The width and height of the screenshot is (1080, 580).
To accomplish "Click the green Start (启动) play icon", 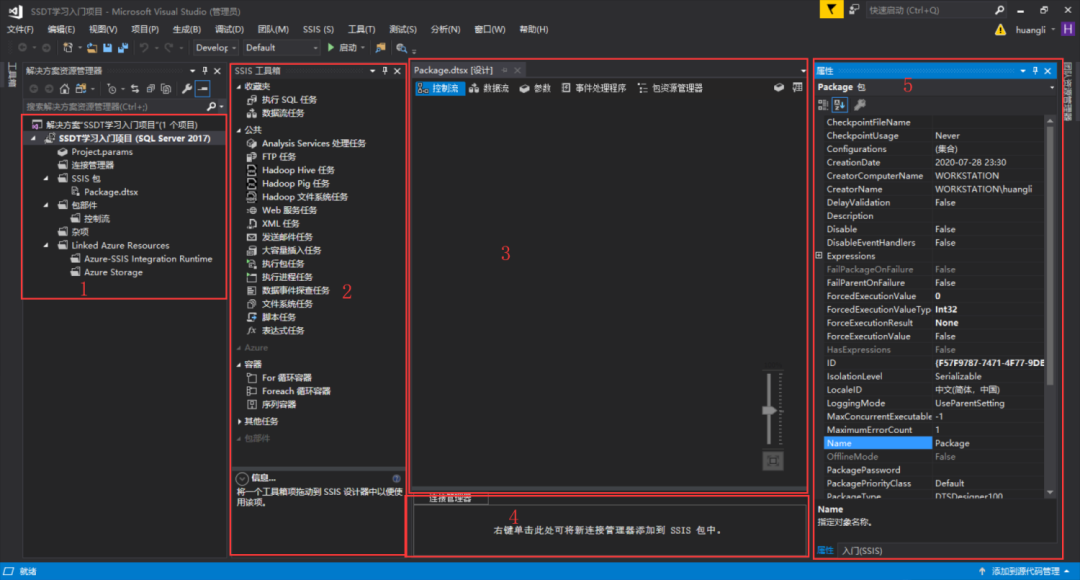I will click(x=331, y=48).
